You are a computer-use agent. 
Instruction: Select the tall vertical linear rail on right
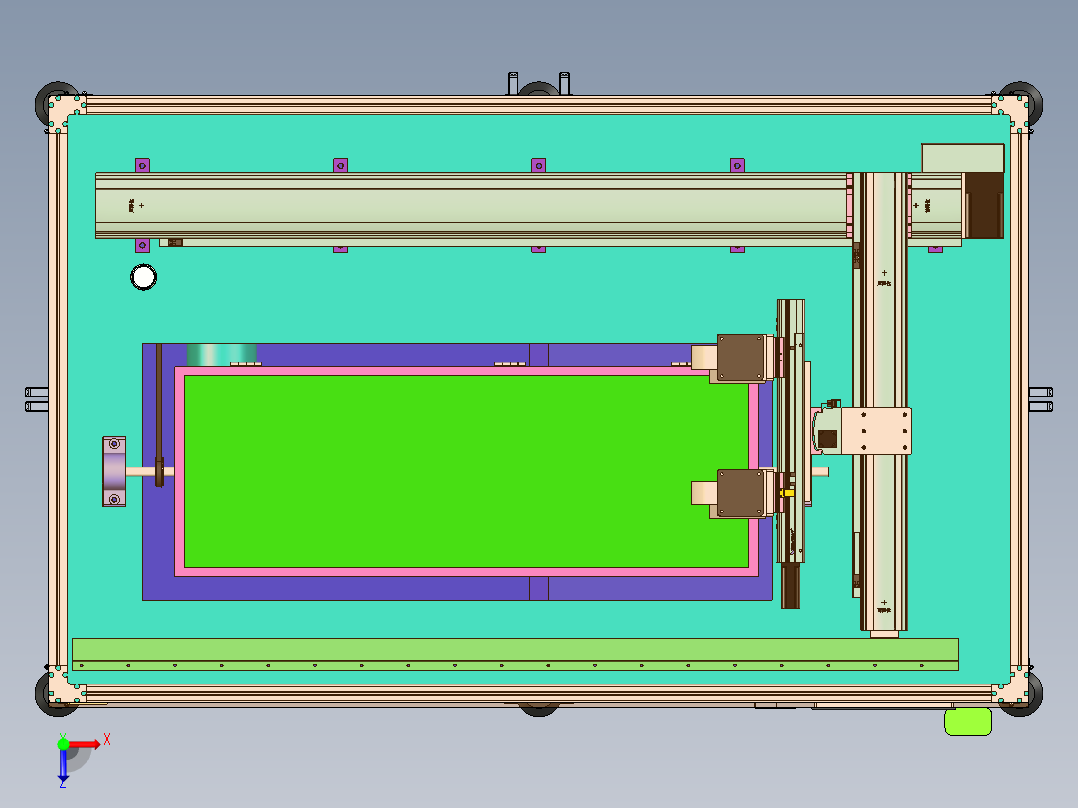pos(884,402)
